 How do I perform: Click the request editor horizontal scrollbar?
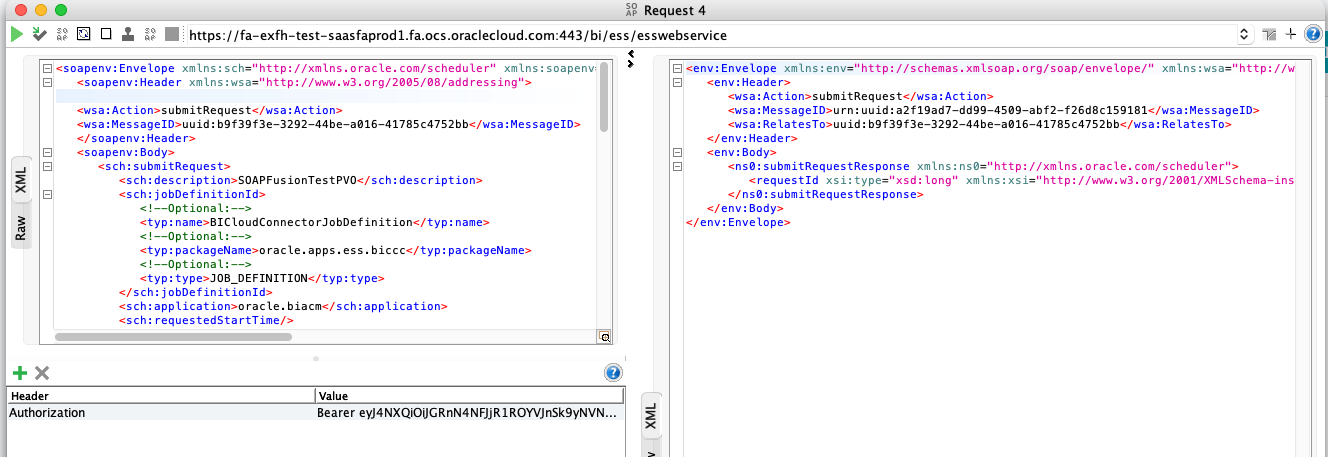pyautogui.click(x=300, y=337)
